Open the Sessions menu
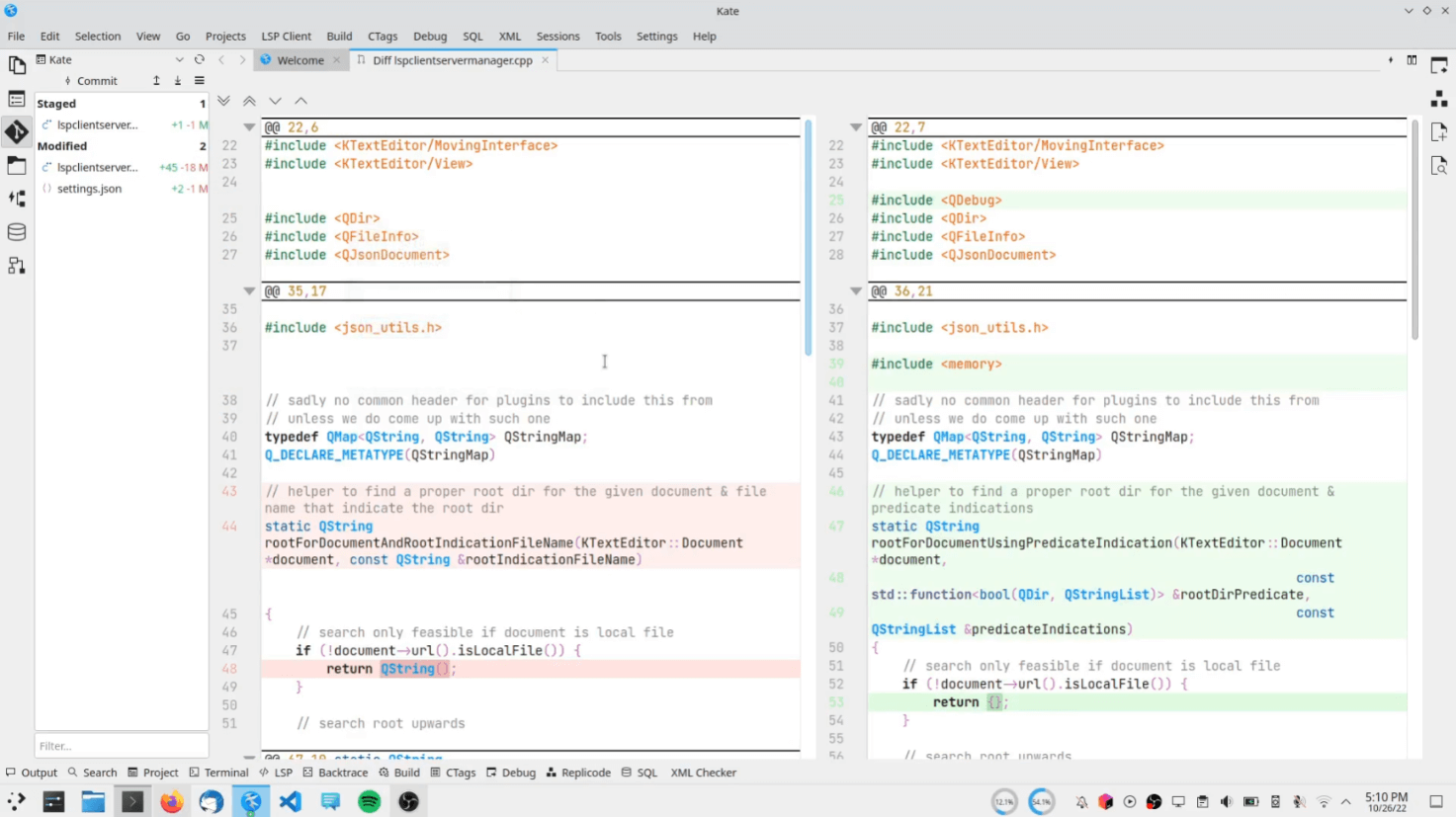The image size is (1456, 817). click(557, 36)
